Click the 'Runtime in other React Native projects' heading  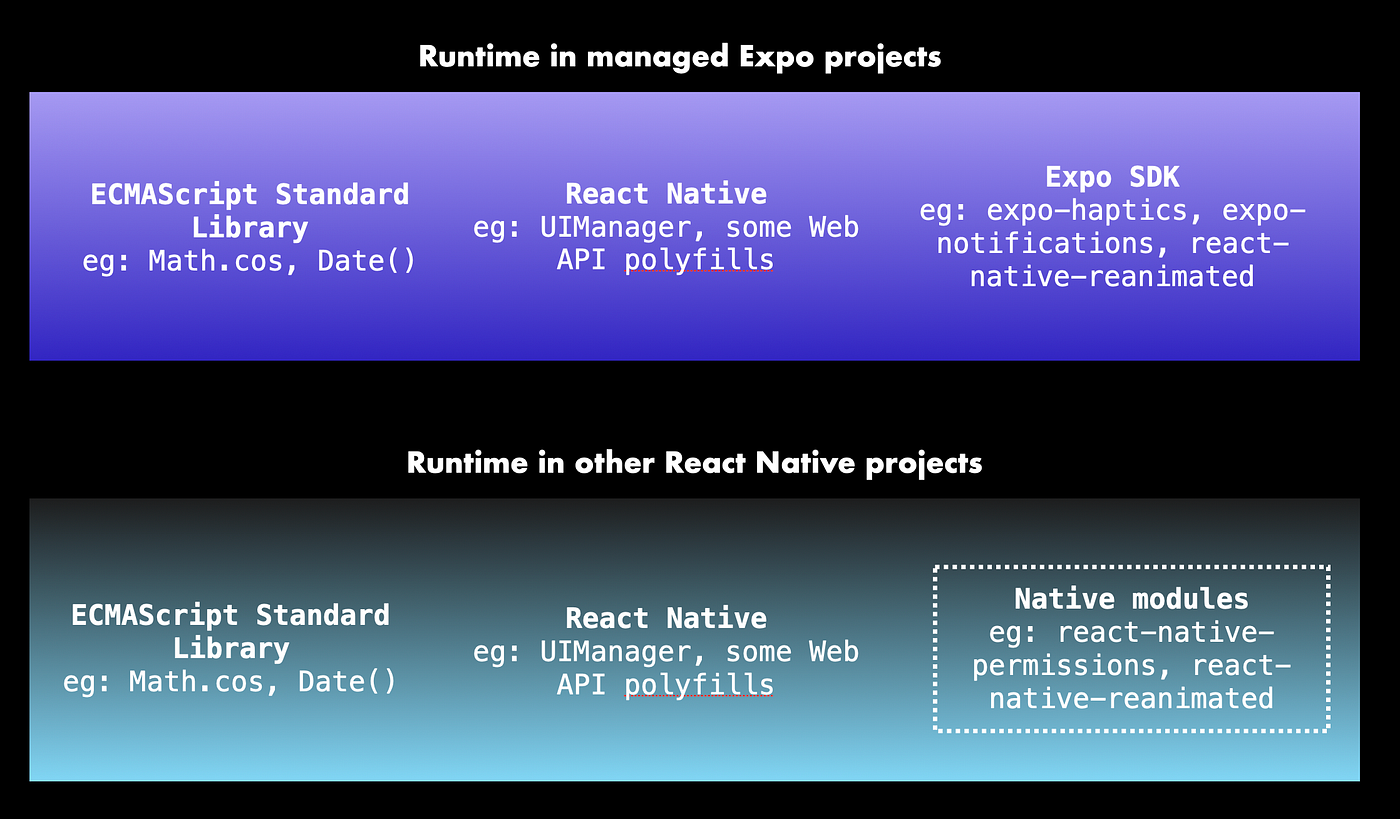tap(694, 463)
